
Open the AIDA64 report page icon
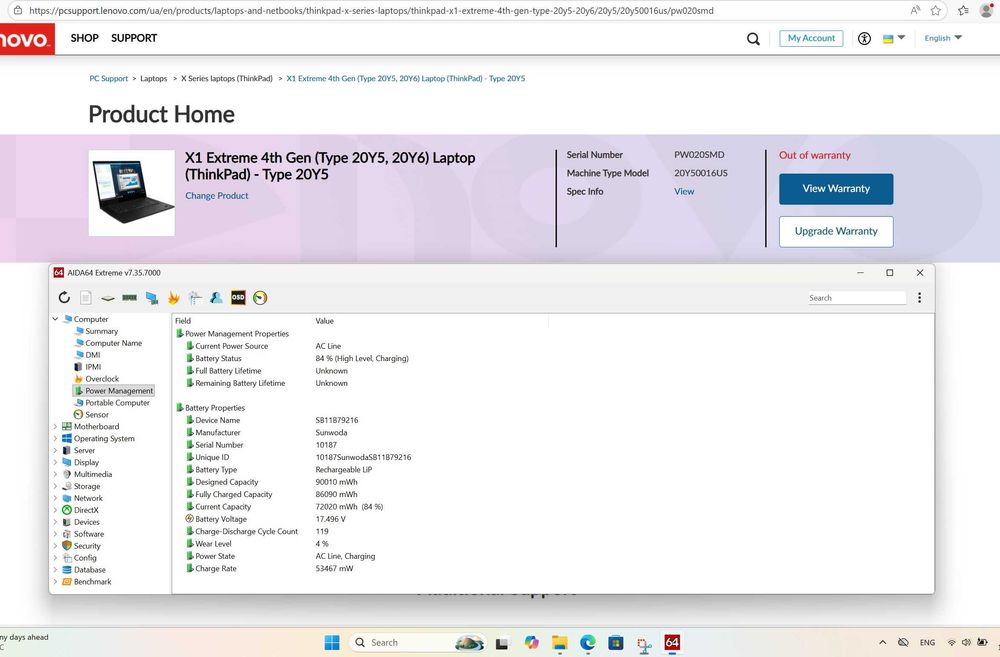(85, 297)
